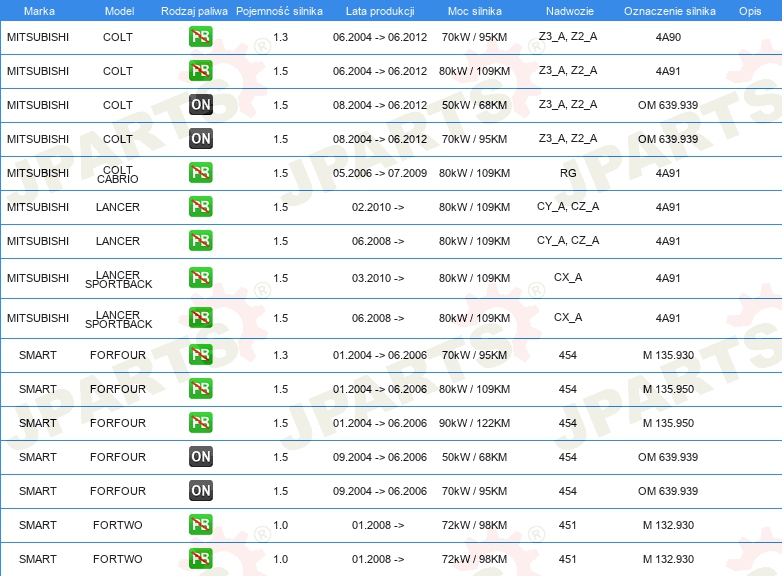
Task: Click the PB icon for LANCER SPORTBACK 03.2010
Action: (200, 277)
